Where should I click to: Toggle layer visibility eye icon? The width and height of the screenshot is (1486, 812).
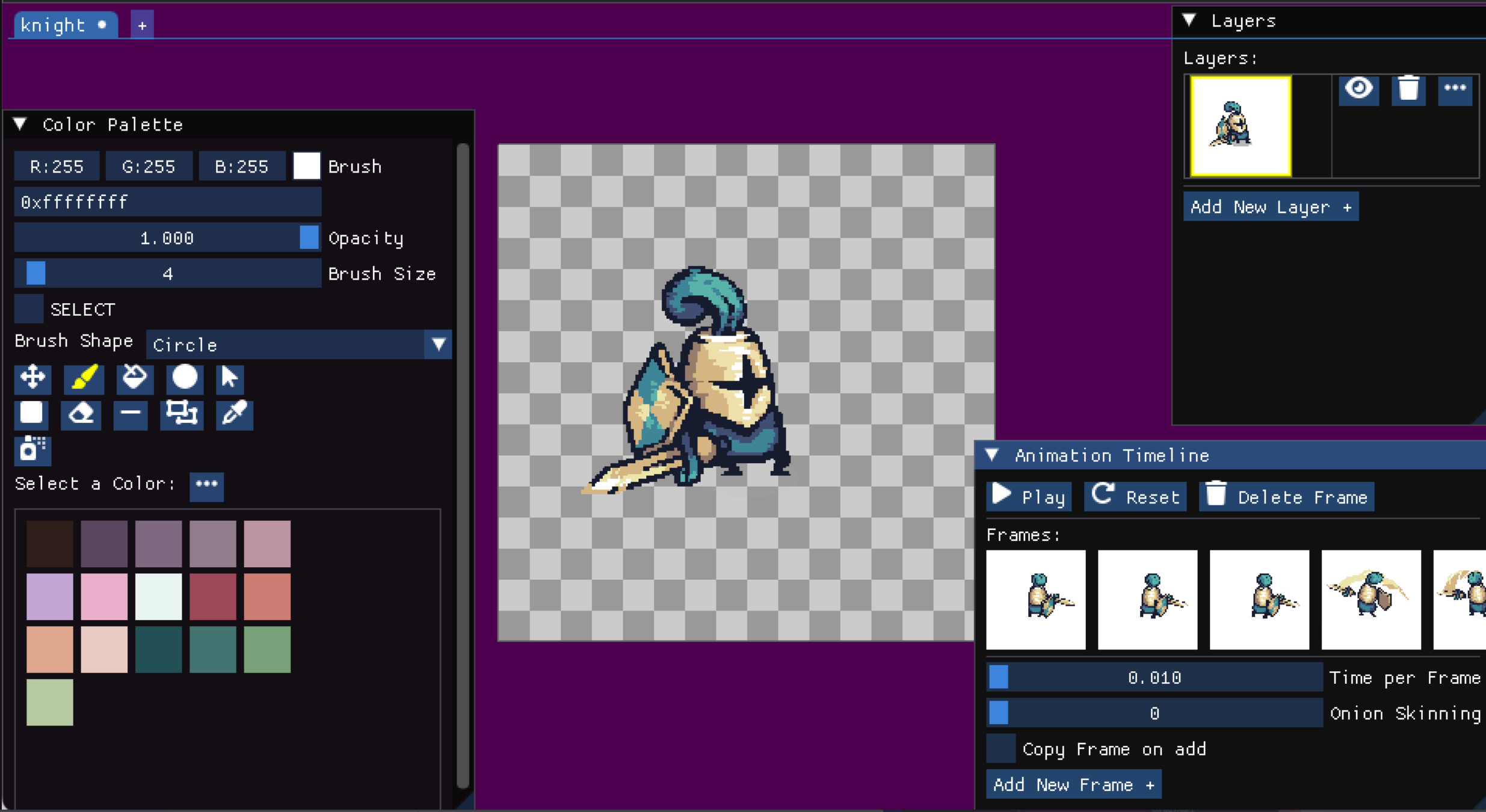pyautogui.click(x=1359, y=90)
